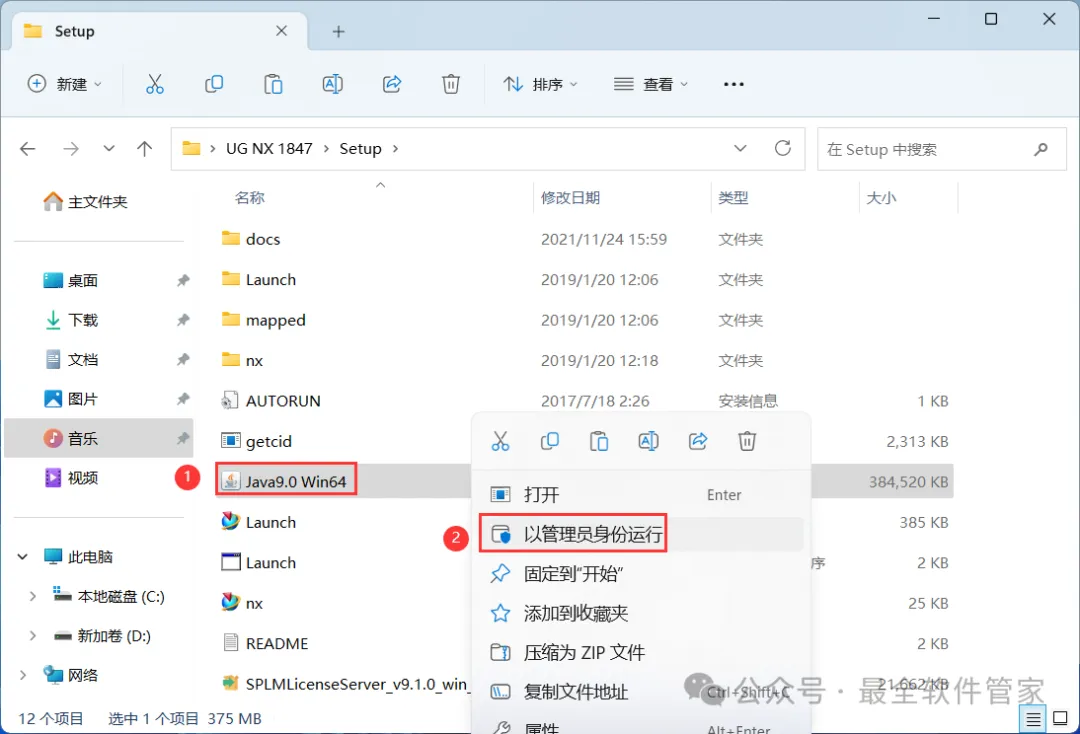The image size is (1080, 734).
Task: Select 以管理员身份运行 in context menu
Action: [641, 534]
